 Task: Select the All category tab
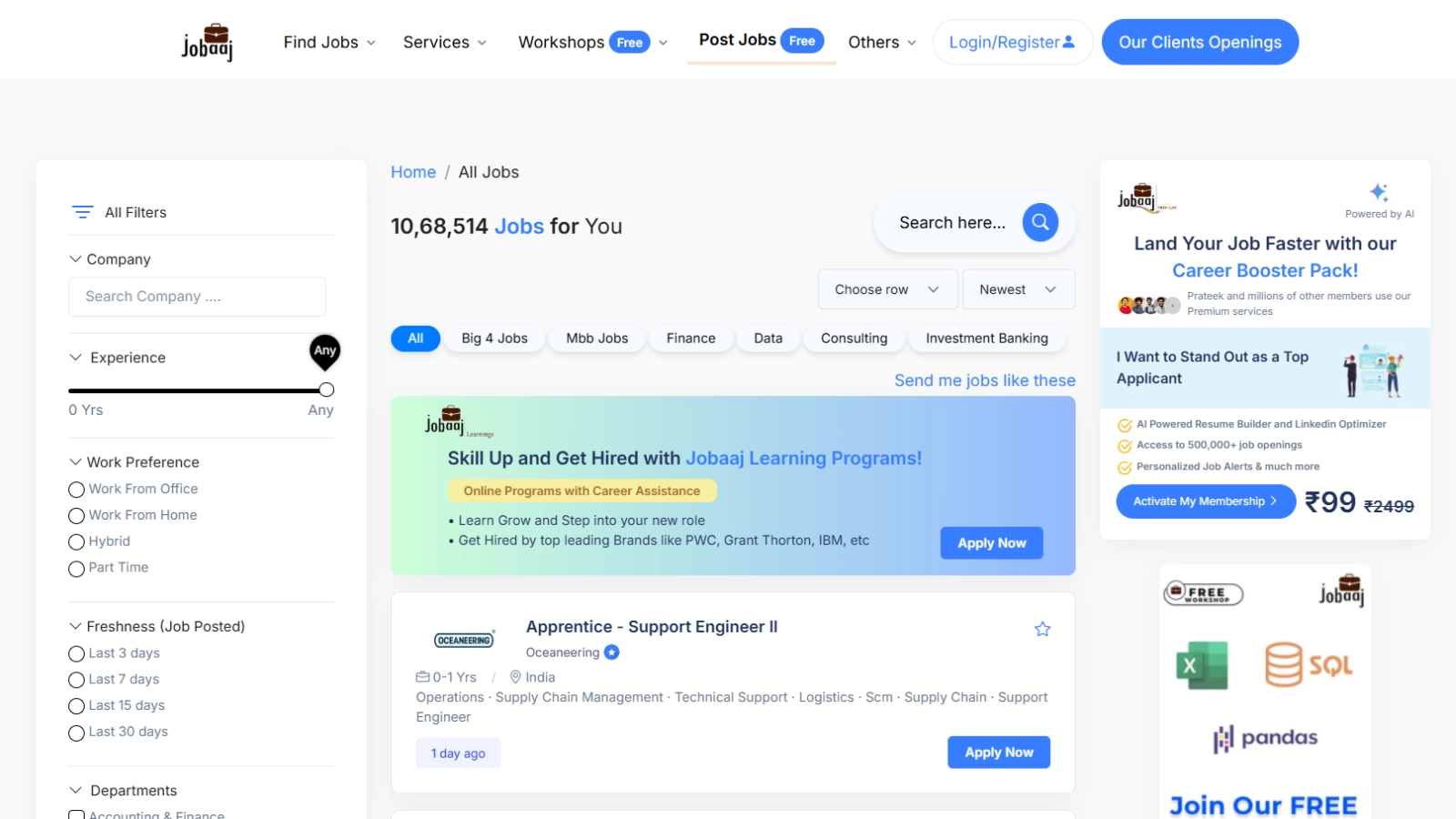[416, 339]
